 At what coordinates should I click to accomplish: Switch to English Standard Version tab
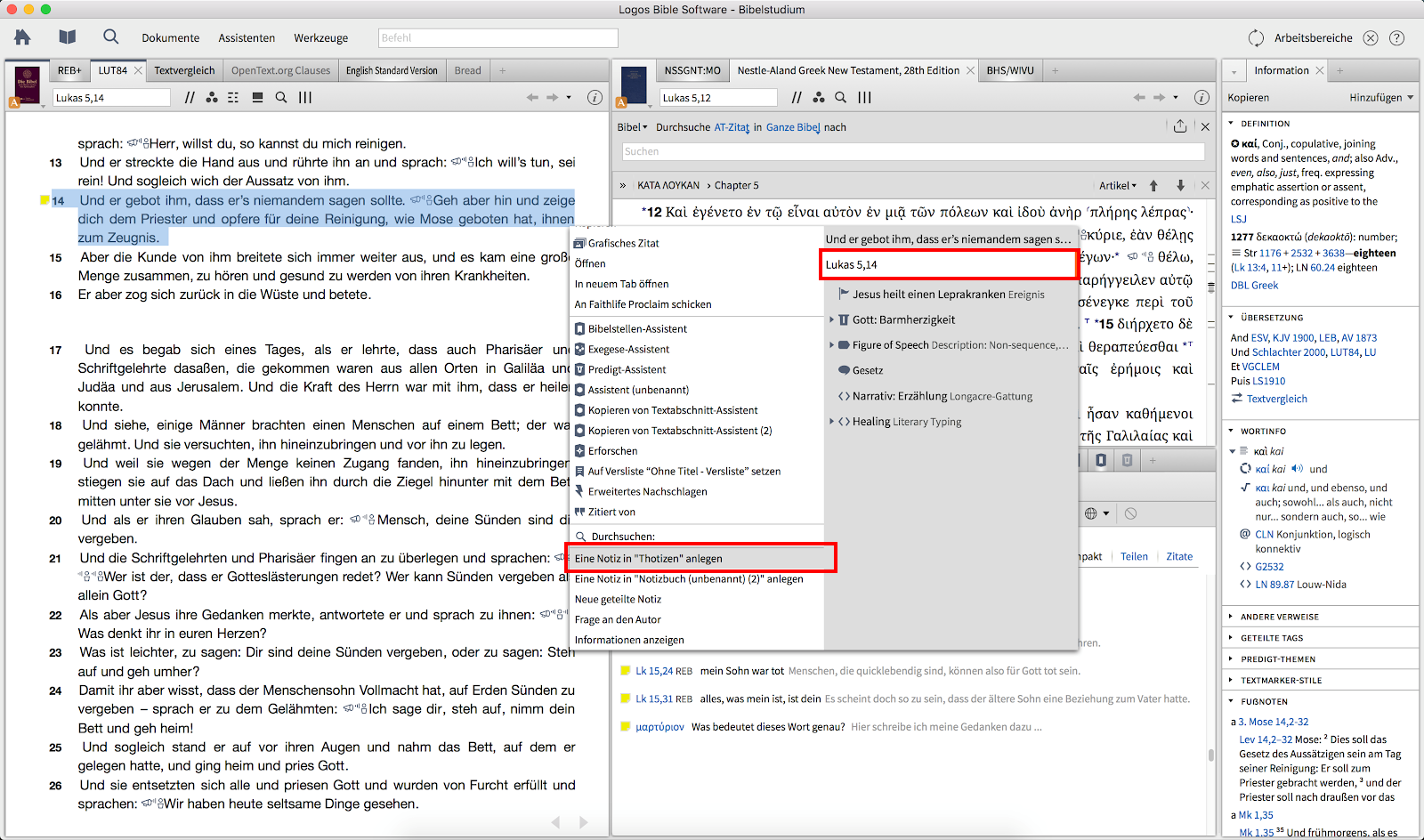392,70
